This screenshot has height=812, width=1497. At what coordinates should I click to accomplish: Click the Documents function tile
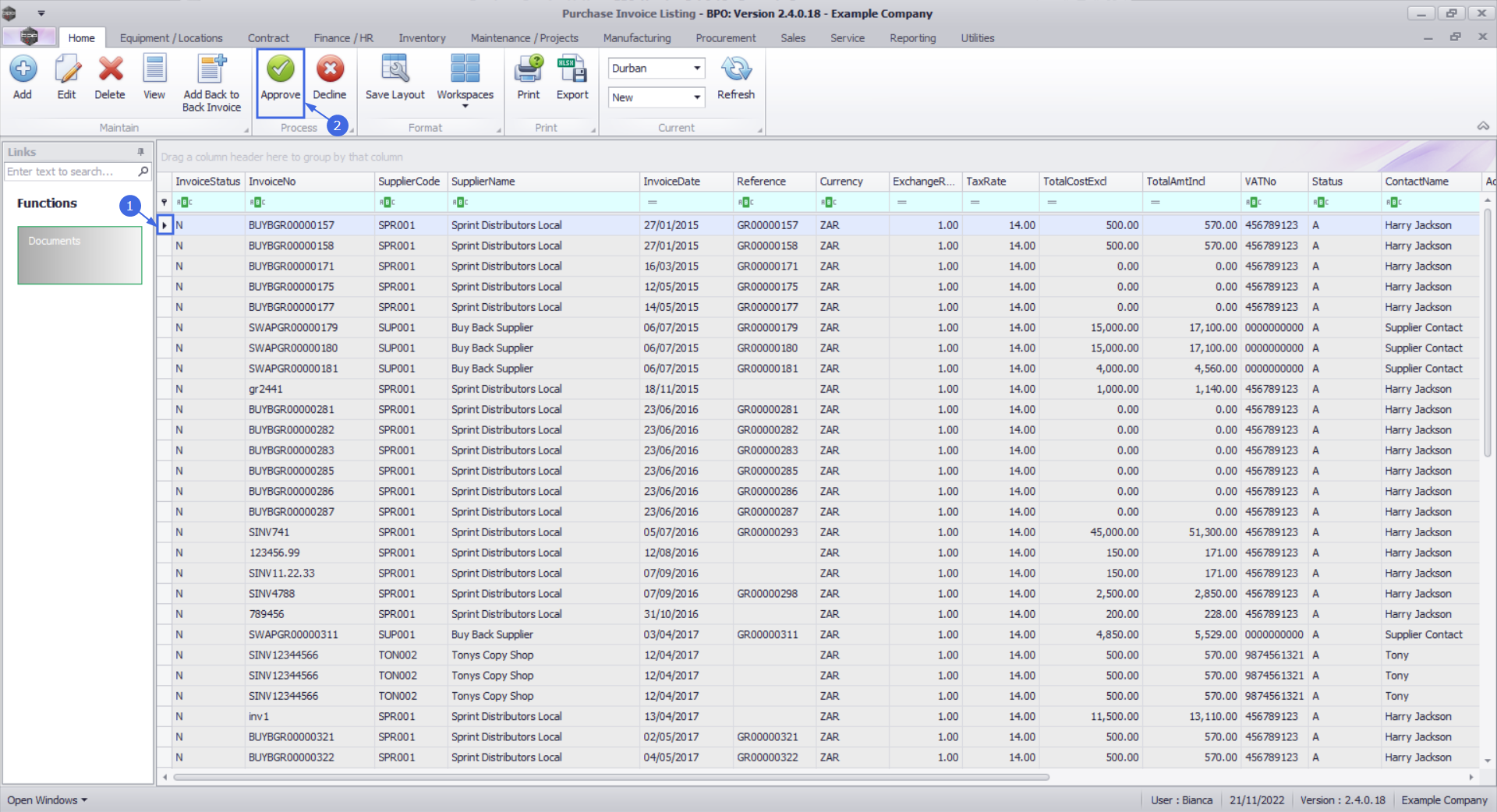80,255
